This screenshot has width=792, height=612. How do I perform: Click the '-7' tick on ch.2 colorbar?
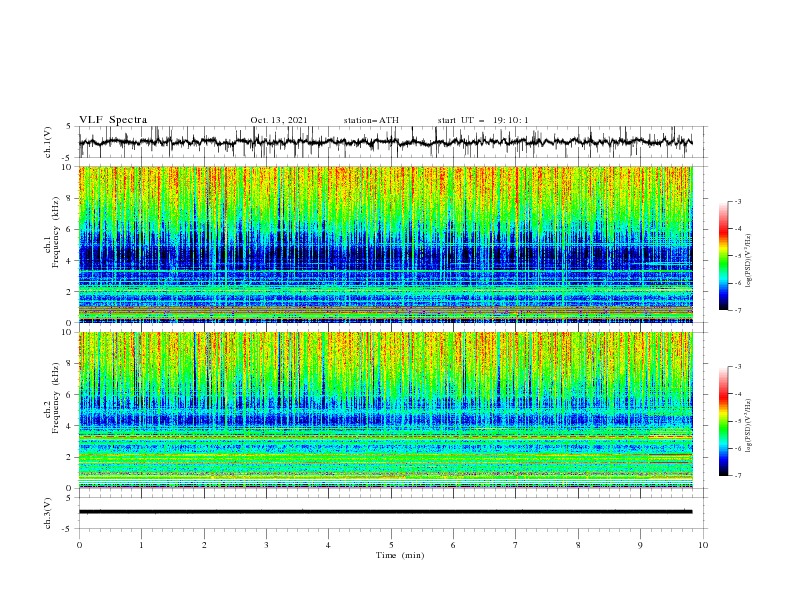tap(738, 475)
